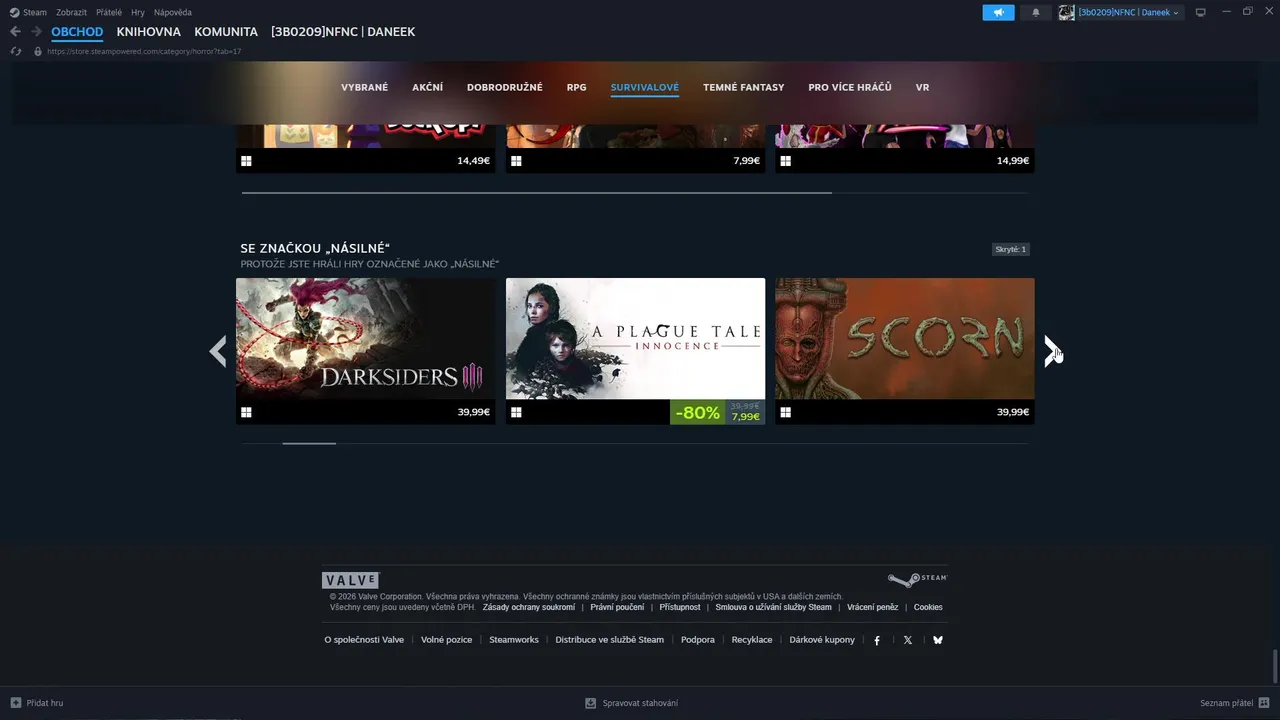Open Právní poučení link

pos(617,607)
